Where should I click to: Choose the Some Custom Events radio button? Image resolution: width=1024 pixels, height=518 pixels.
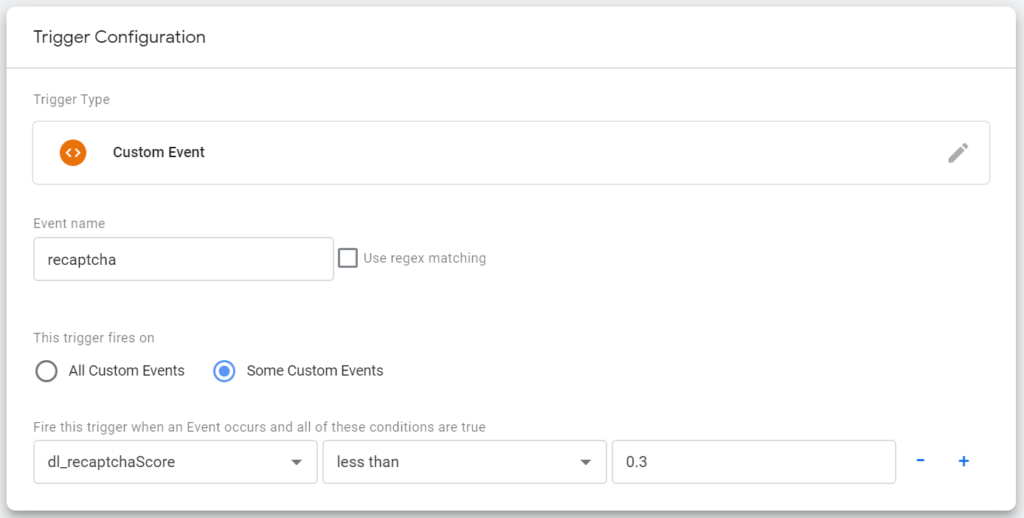(224, 371)
